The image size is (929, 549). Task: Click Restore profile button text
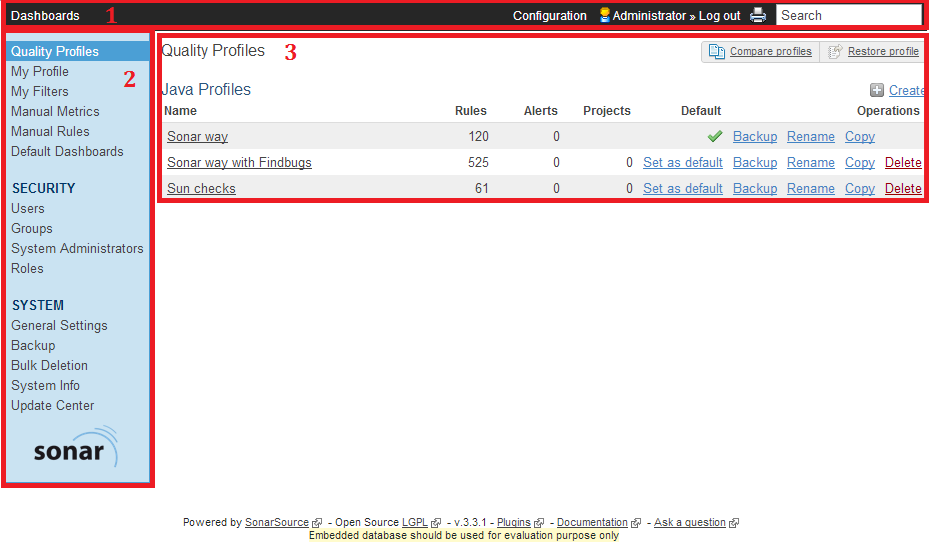[x=883, y=52]
